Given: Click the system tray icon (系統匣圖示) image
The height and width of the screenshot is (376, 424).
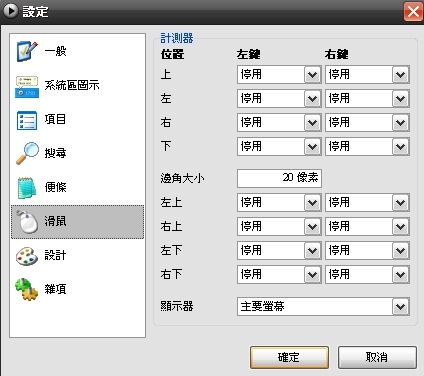Looking at the screenshot, I should [x=27, y=87].
